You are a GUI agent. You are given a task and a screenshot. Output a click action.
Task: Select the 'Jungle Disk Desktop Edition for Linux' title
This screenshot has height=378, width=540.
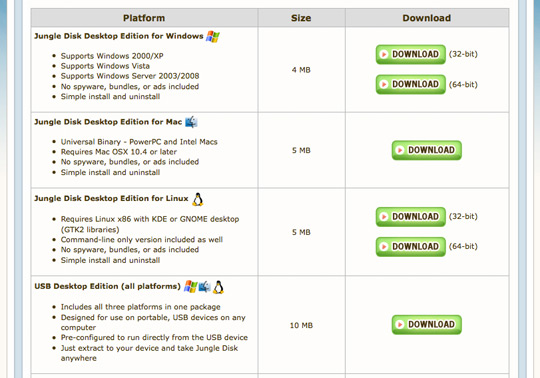click(x=111, y=199)
